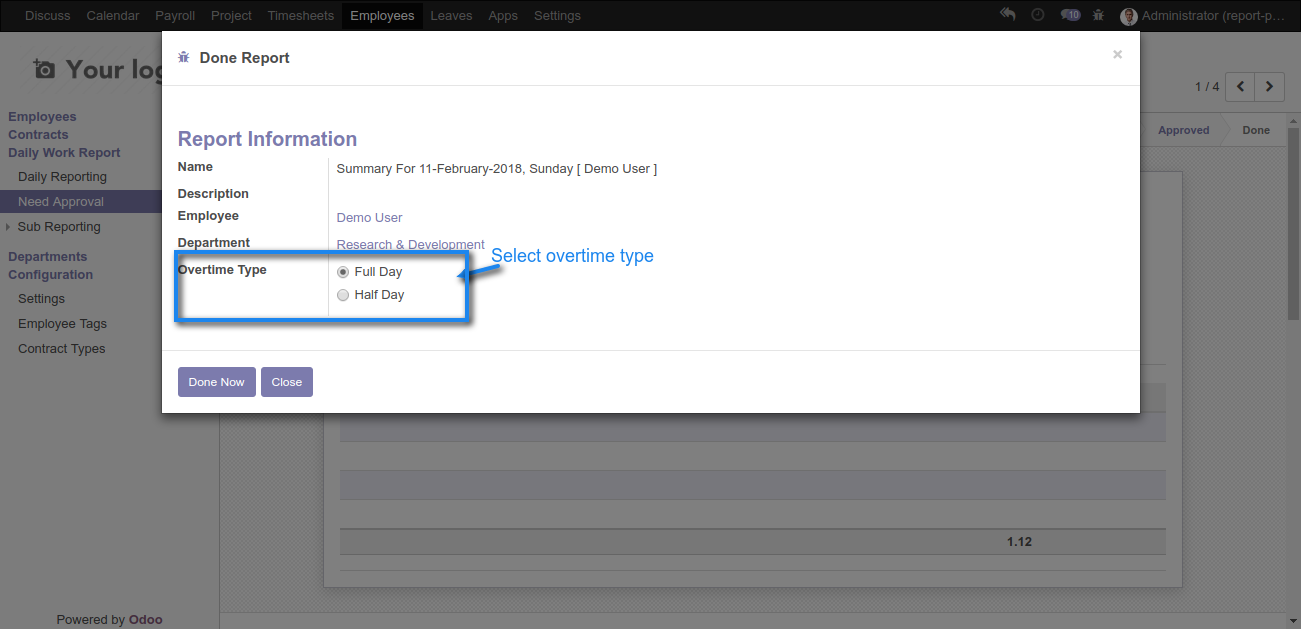Open the Payroll menu
Viewport: 1301px width, 629px height.
[x=175, y=15]
